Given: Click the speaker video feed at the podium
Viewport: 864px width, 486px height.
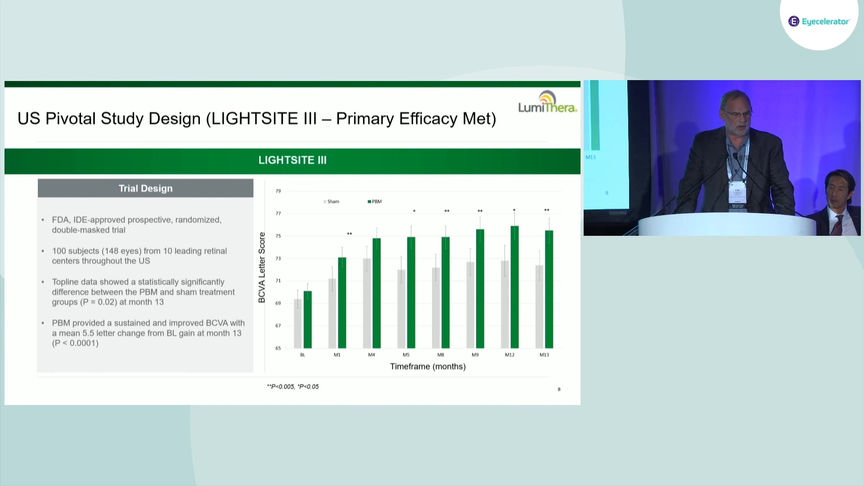Looking at the screenshot, I should (x=722, y=158).
